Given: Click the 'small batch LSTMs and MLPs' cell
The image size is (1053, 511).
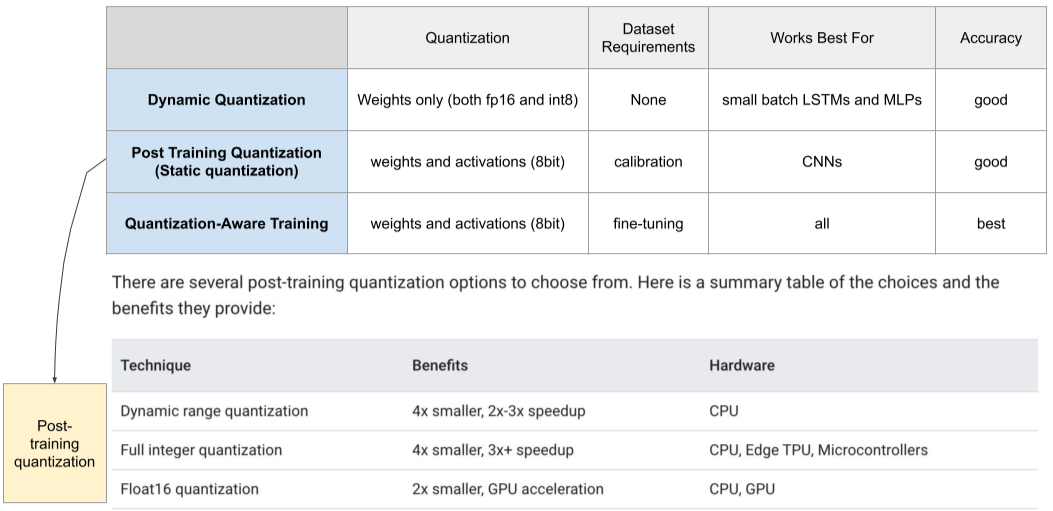Looking at the screenshot, I should [x=821, y=100].
